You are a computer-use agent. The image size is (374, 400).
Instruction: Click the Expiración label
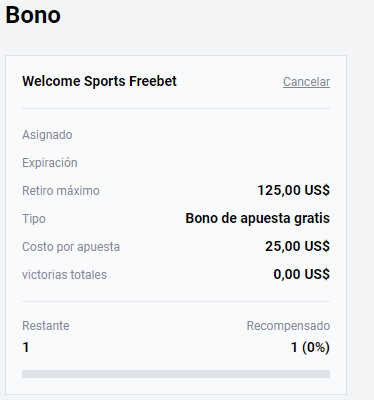tap(50, 163)
